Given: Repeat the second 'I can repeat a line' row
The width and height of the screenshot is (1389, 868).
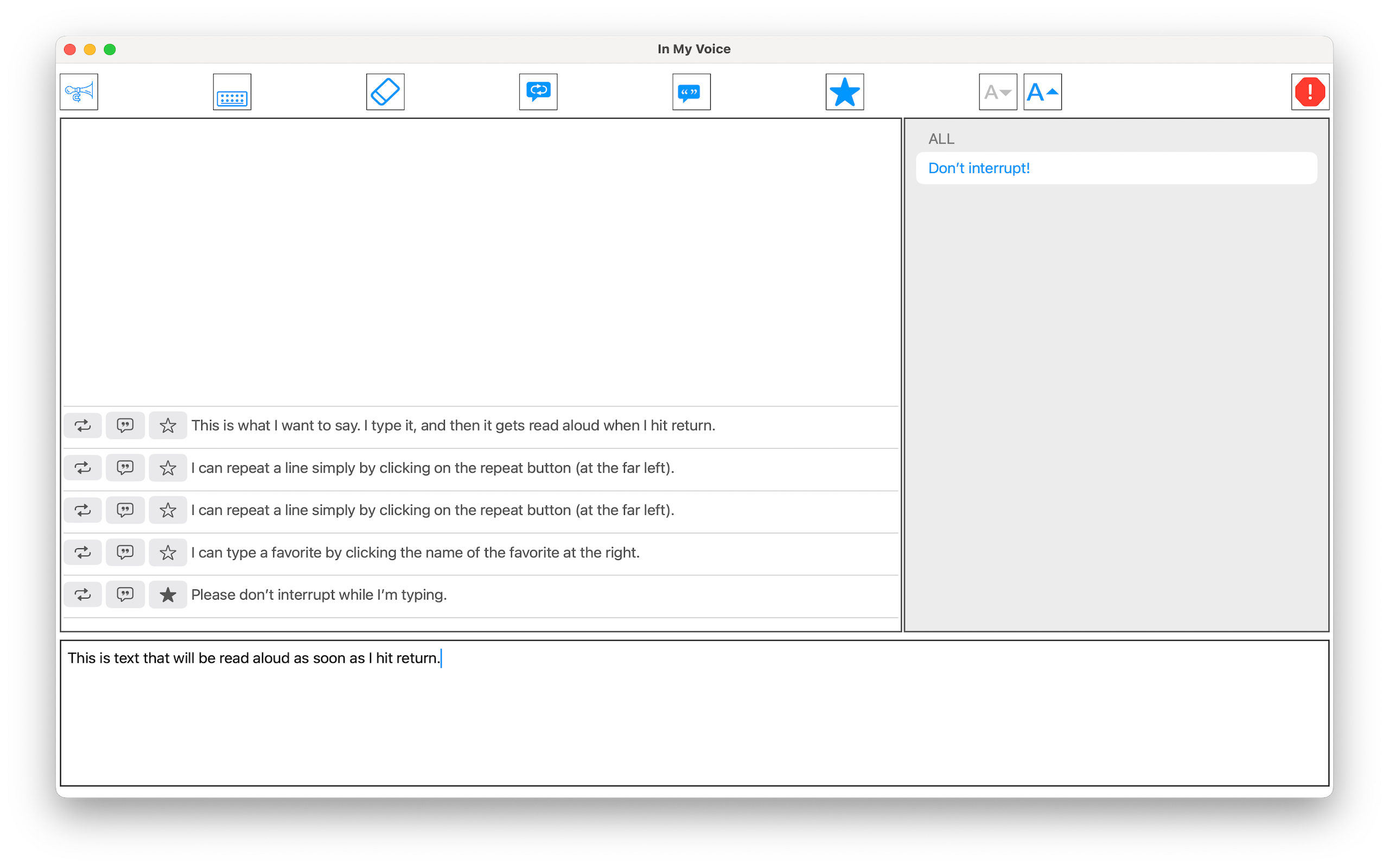Looking at the screenshot, I should point(82,510).
